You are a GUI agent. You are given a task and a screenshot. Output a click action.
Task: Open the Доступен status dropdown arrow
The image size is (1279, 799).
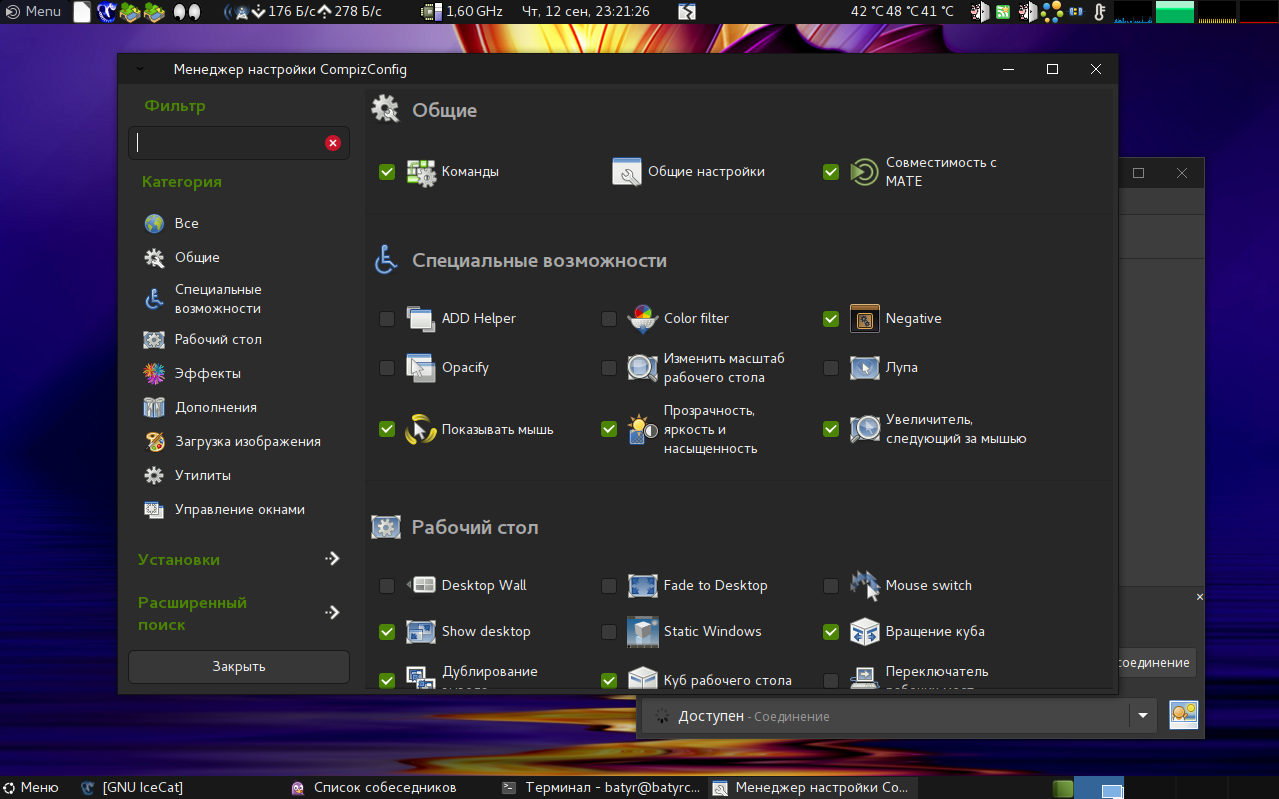(x=1143, y=716)
